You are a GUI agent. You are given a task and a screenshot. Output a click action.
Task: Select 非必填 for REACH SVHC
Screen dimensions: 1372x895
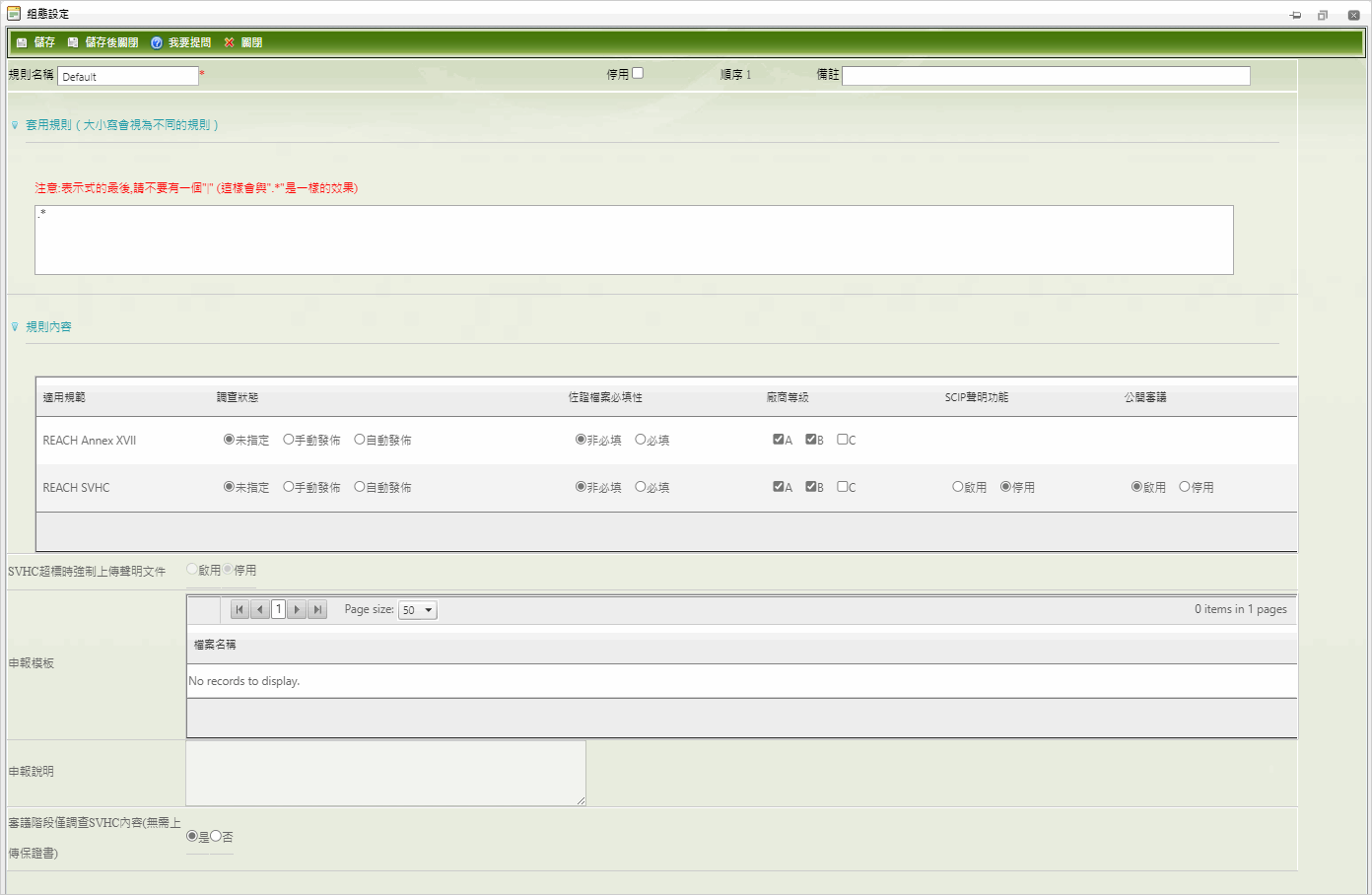581,487
